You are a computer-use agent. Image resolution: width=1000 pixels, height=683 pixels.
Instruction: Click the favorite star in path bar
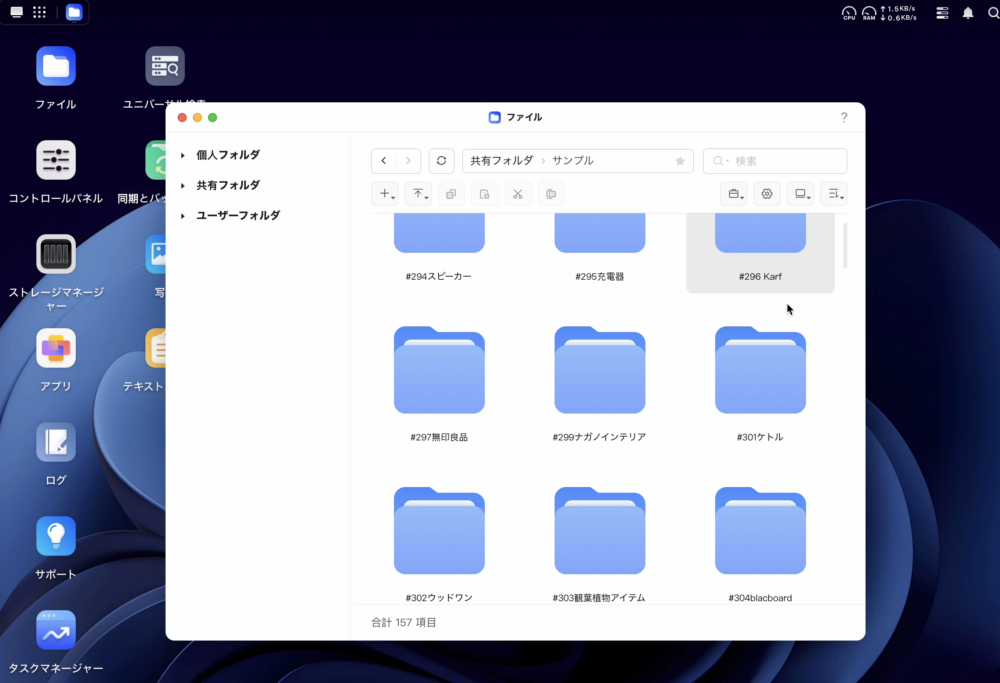[x=680, y=161]
